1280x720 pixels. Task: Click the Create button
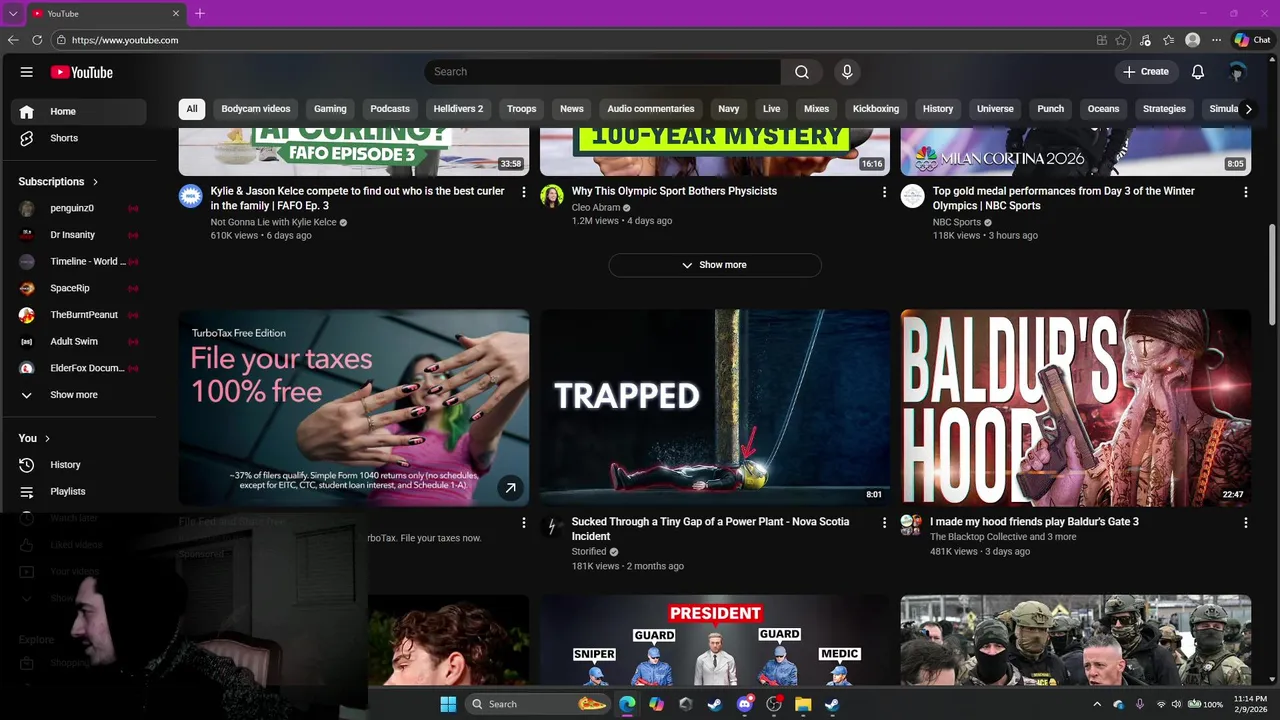(1146, 72)
